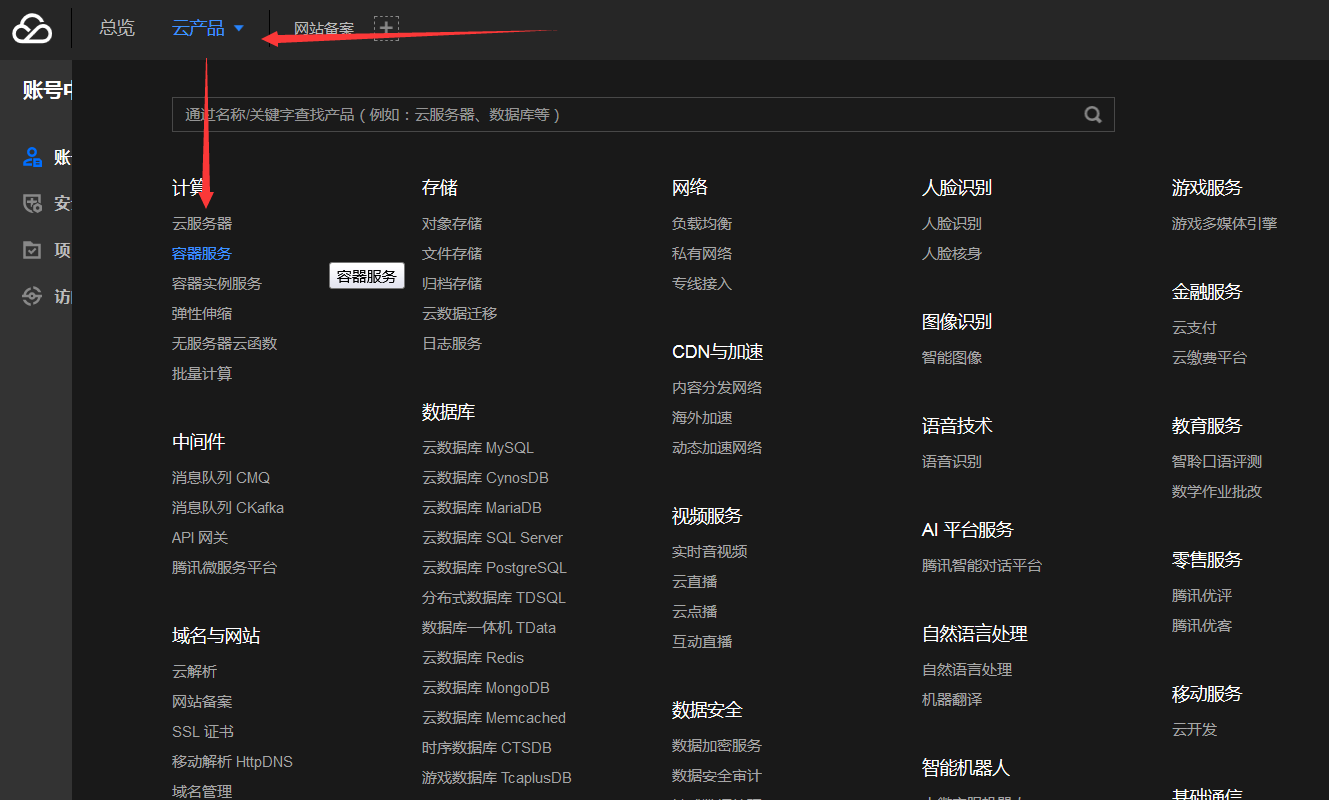Open 腾讯智能对话平台
Viewport: 1329px width, 800px height.
(982, 565)
